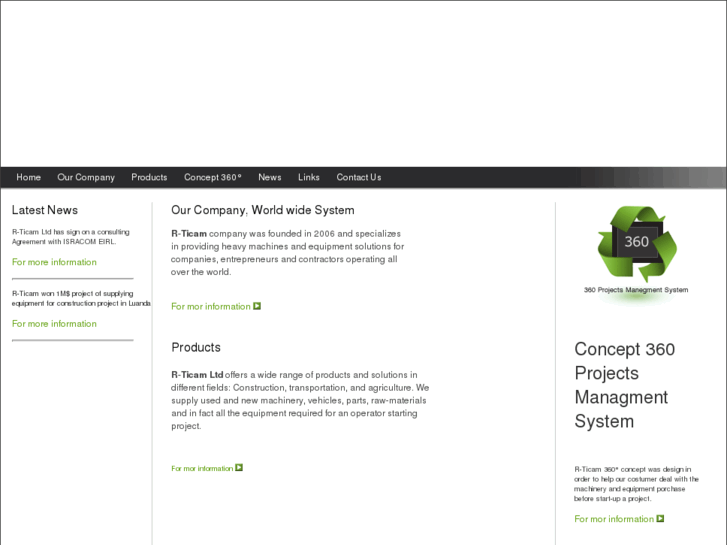Select Concept 360° in navigation bar
The width and height of the screenshot is (727, 545).
click(212, 177)
